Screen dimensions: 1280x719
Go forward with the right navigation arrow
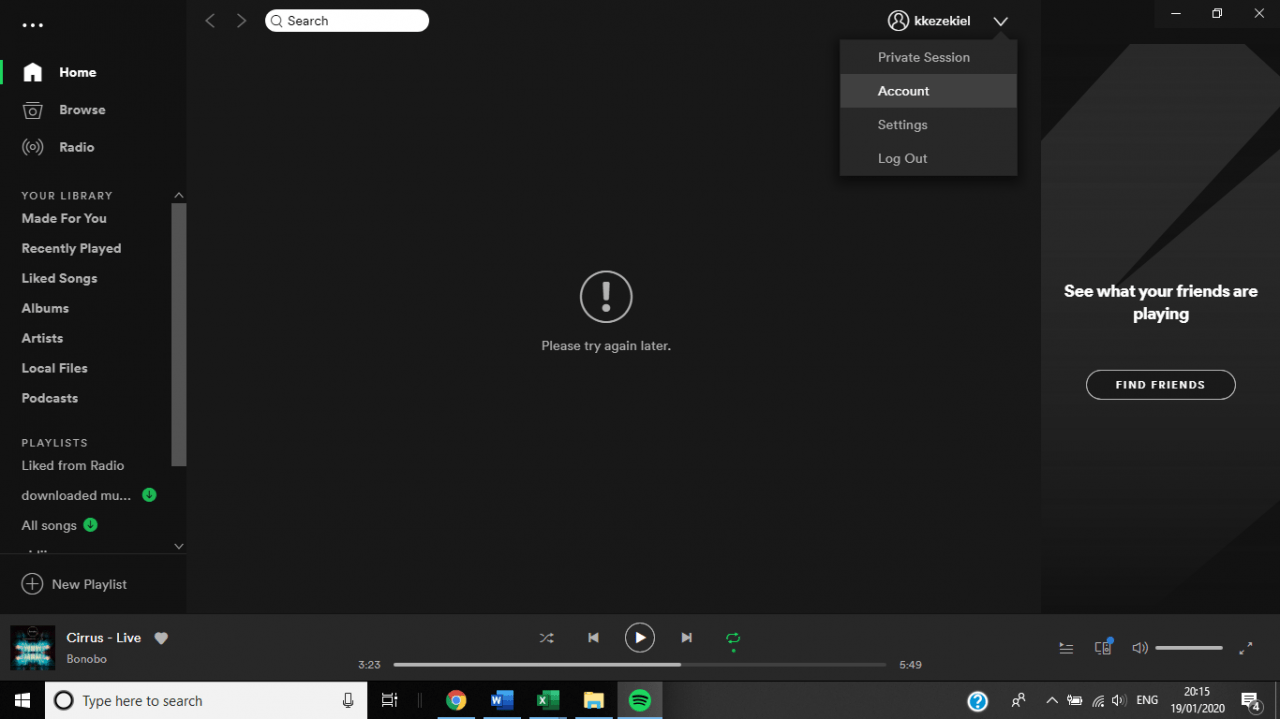pos(241,20)
